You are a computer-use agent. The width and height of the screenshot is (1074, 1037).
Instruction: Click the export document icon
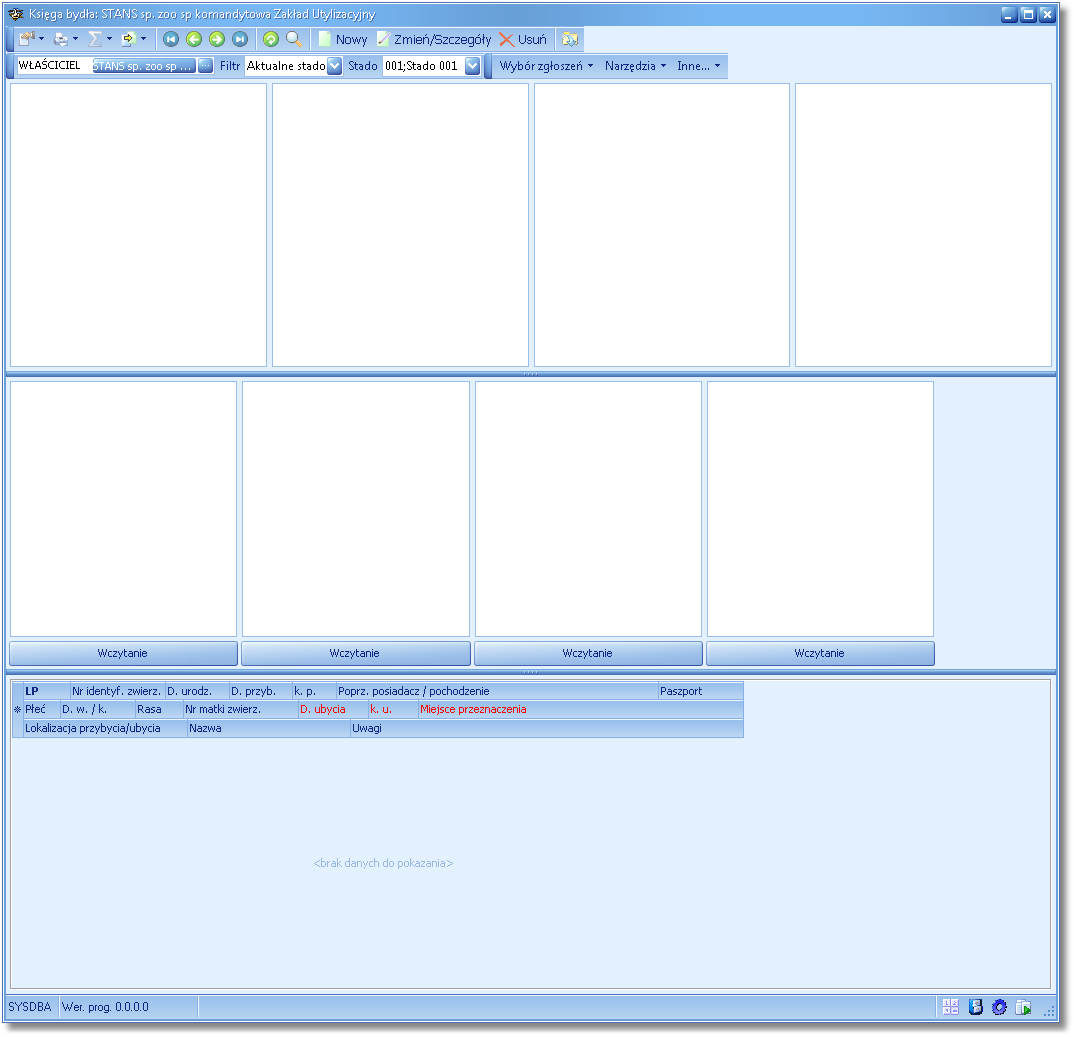click(x=128, y=39)
